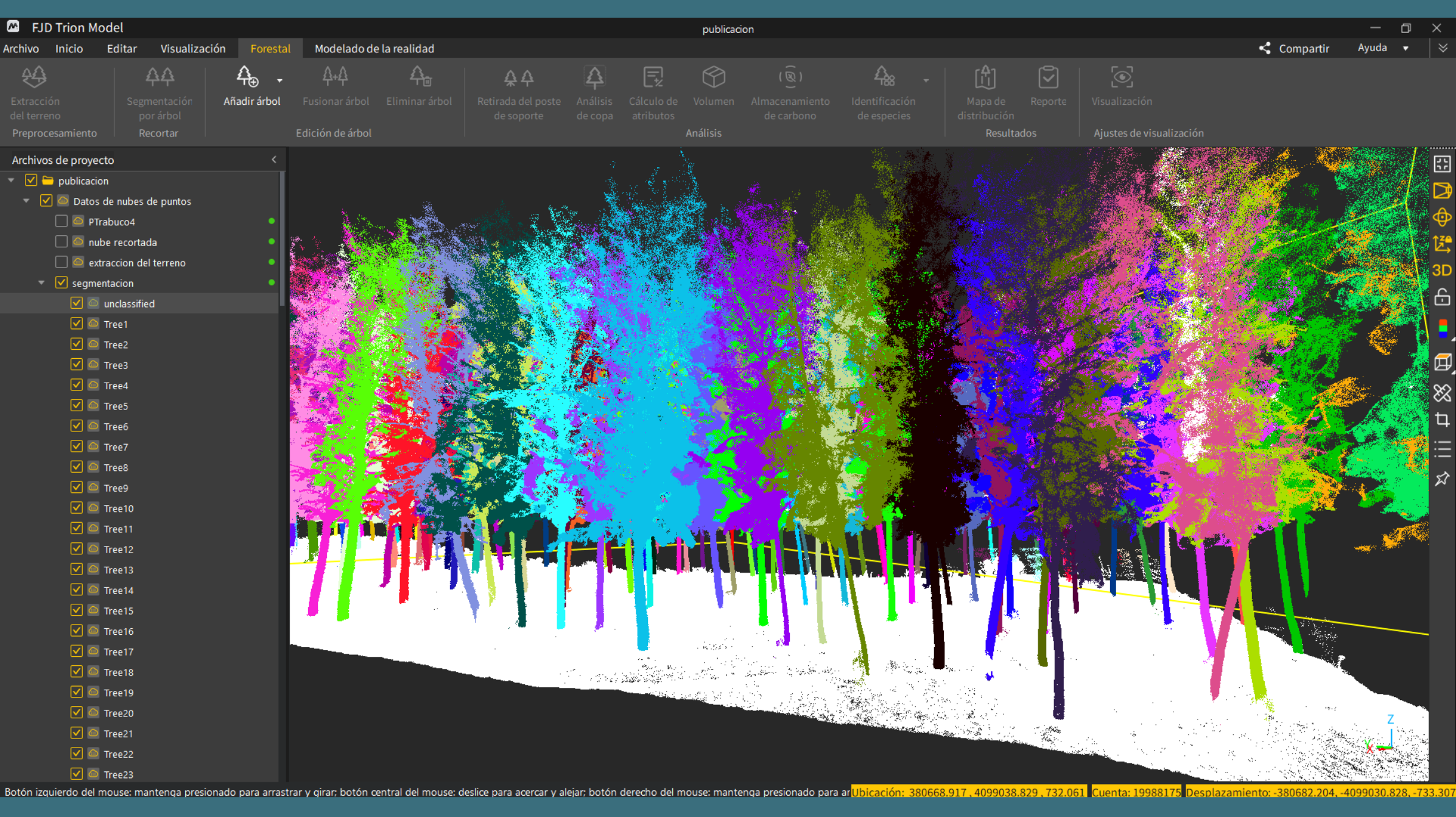
Task: Select the crop tool in right sidebar
Action: (1442, 420)
